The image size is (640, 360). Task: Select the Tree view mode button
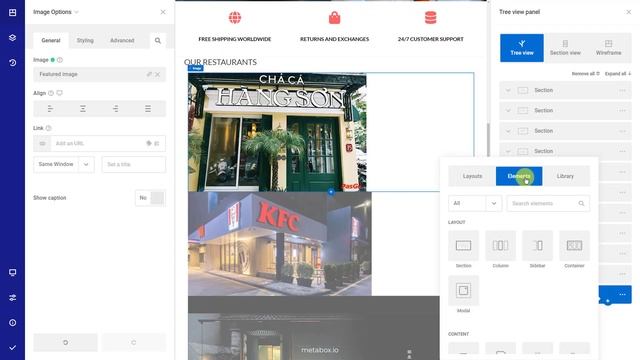[522, 48]
